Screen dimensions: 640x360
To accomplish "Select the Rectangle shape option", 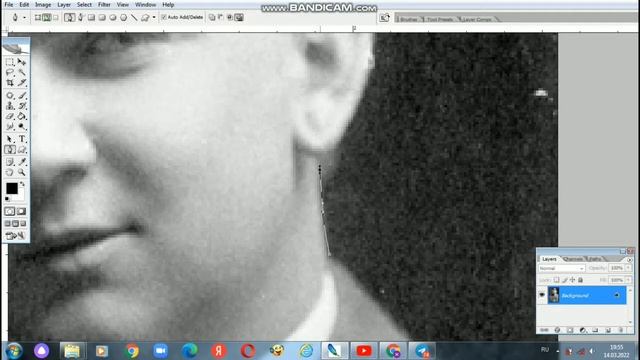I will [x=91, y=17].
